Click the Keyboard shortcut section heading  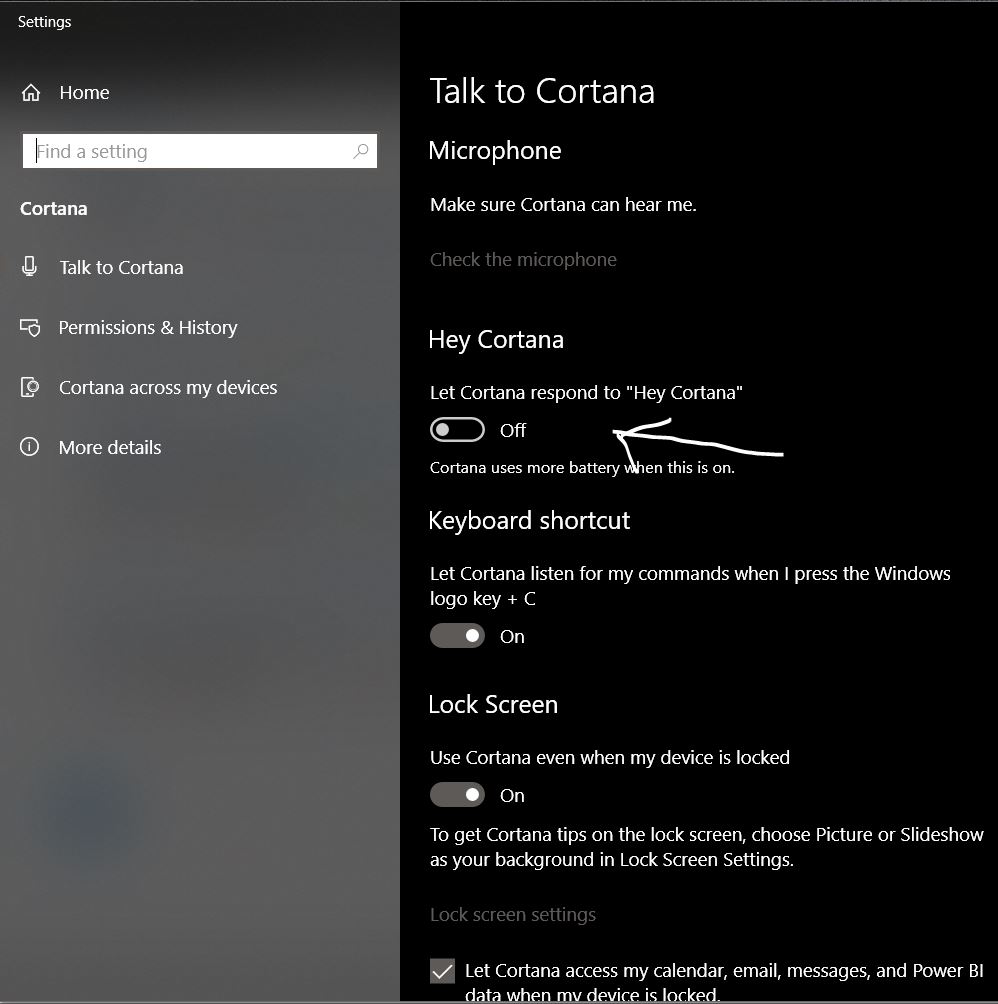529,521
